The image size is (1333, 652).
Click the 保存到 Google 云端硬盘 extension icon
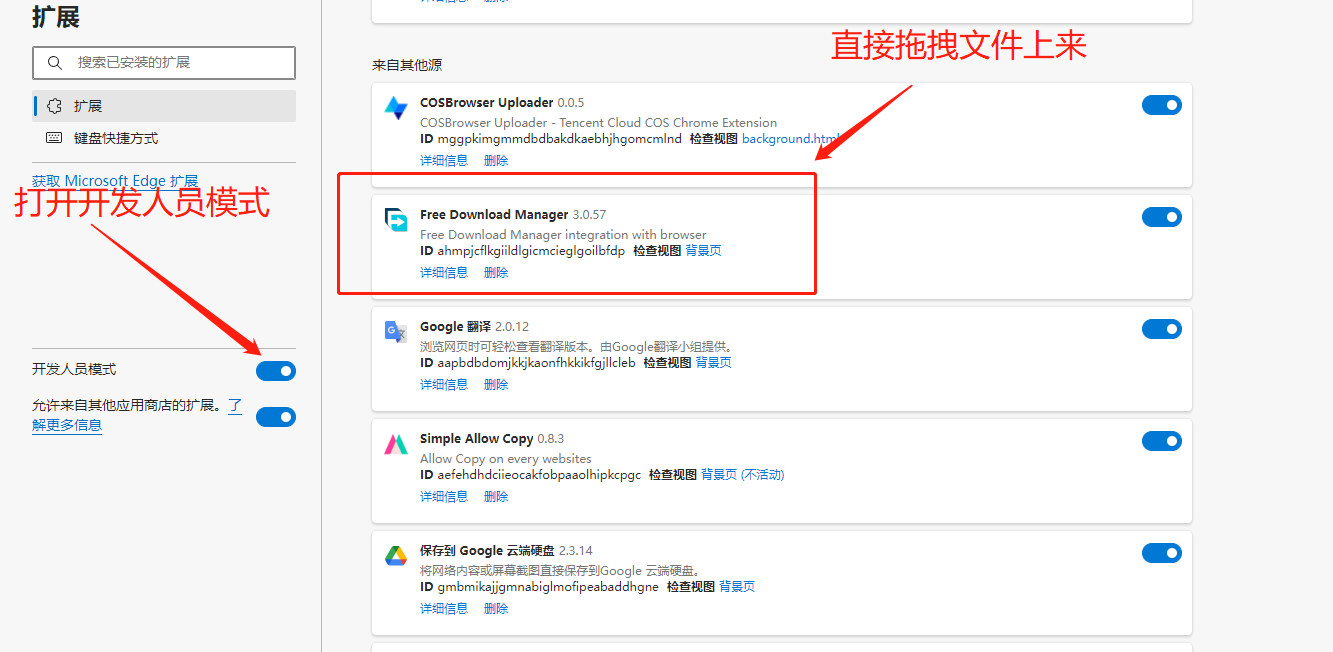click(395, 554)
